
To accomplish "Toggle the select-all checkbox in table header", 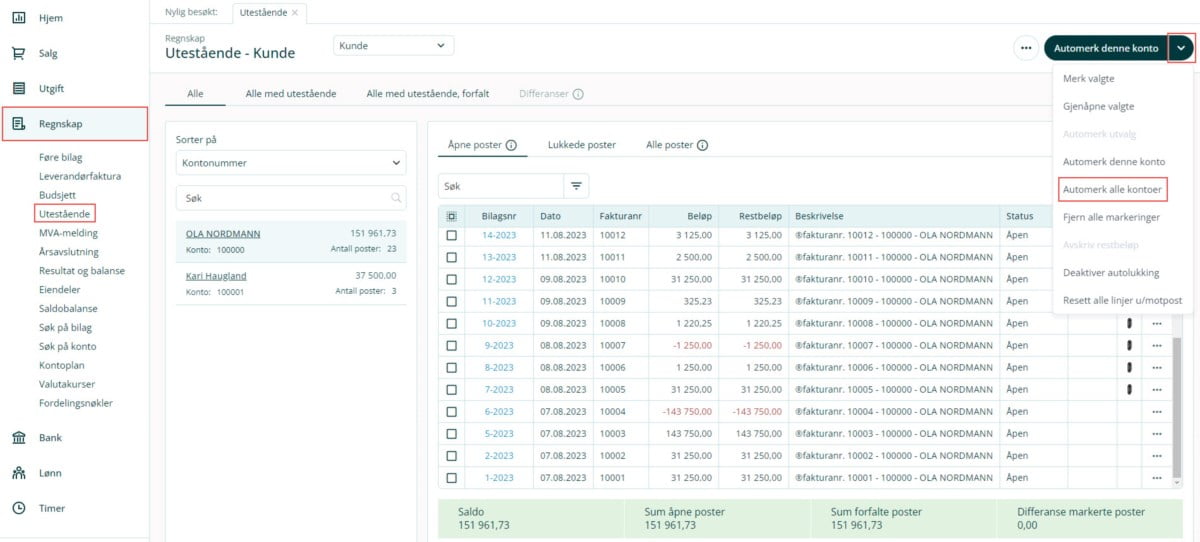I will click(452, 216).
